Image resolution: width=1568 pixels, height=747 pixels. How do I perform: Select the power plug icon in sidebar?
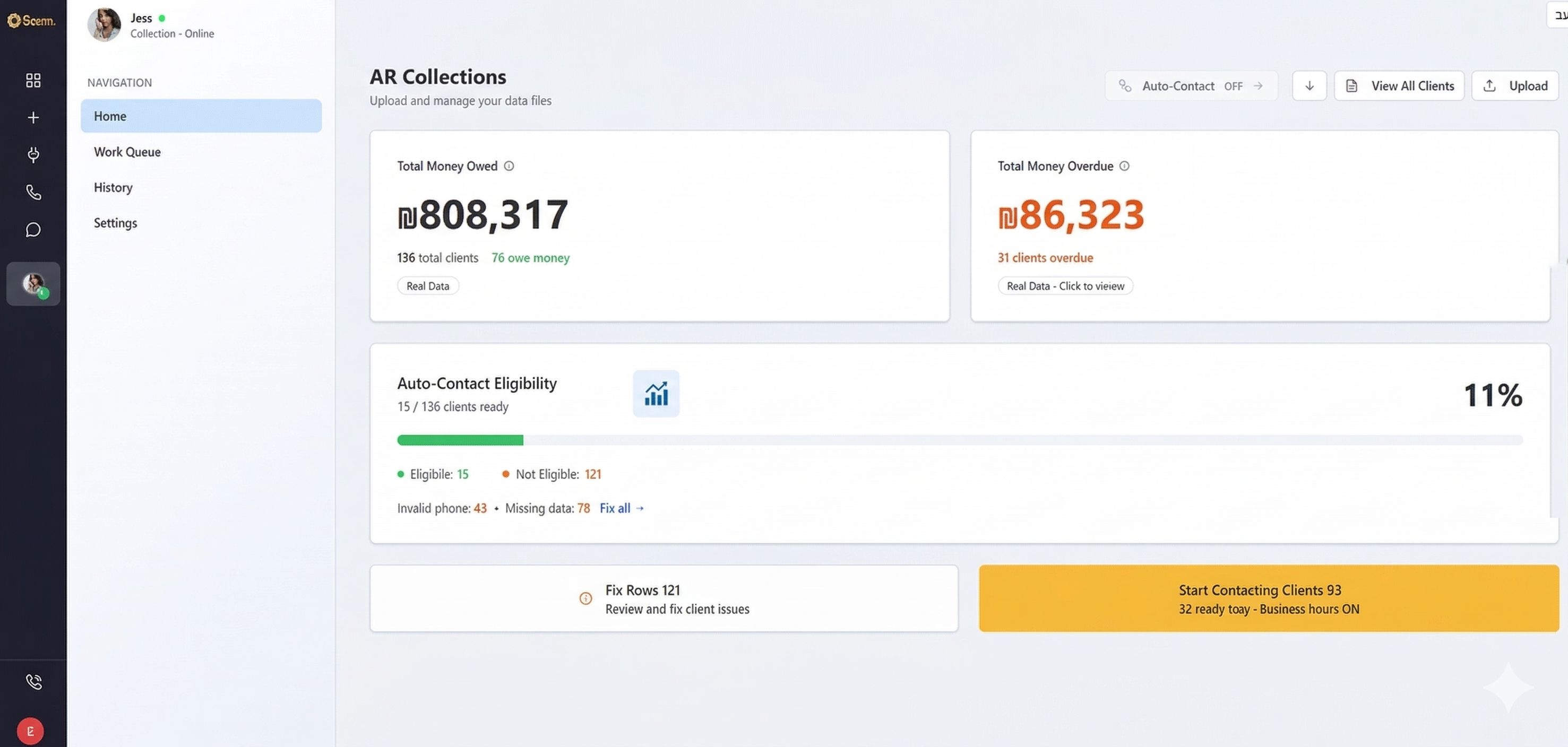point(33,155)
